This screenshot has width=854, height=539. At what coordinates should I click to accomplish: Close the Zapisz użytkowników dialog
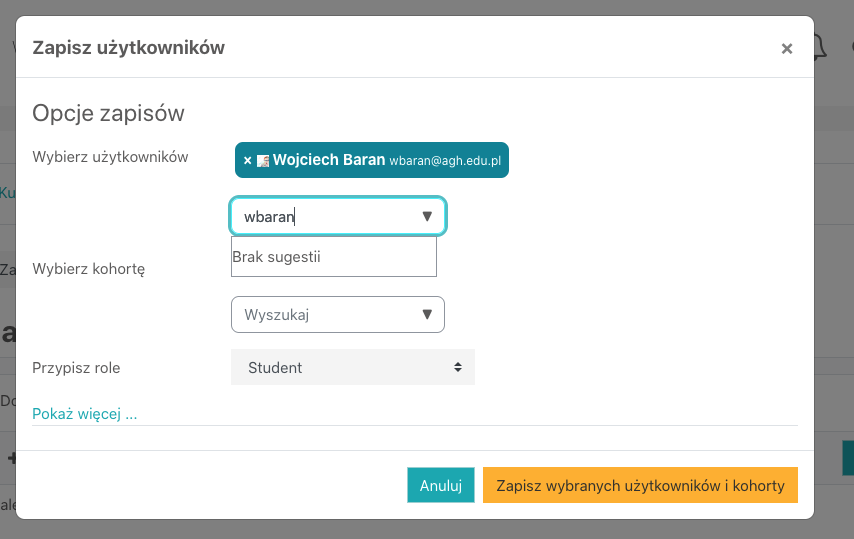786,48
